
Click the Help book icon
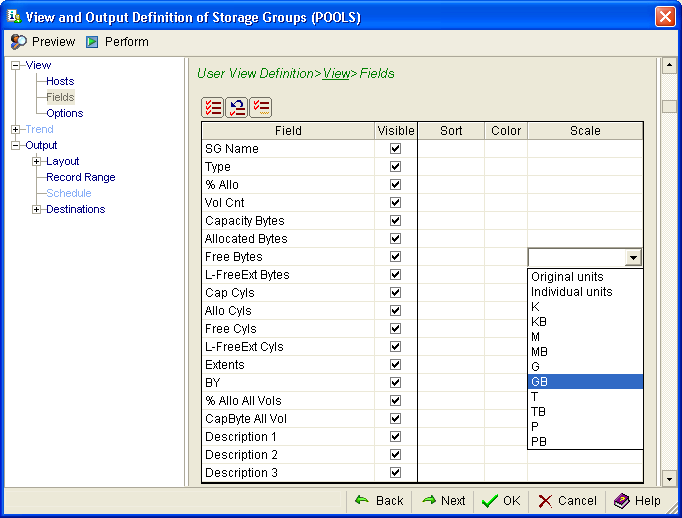pos(621,501)
